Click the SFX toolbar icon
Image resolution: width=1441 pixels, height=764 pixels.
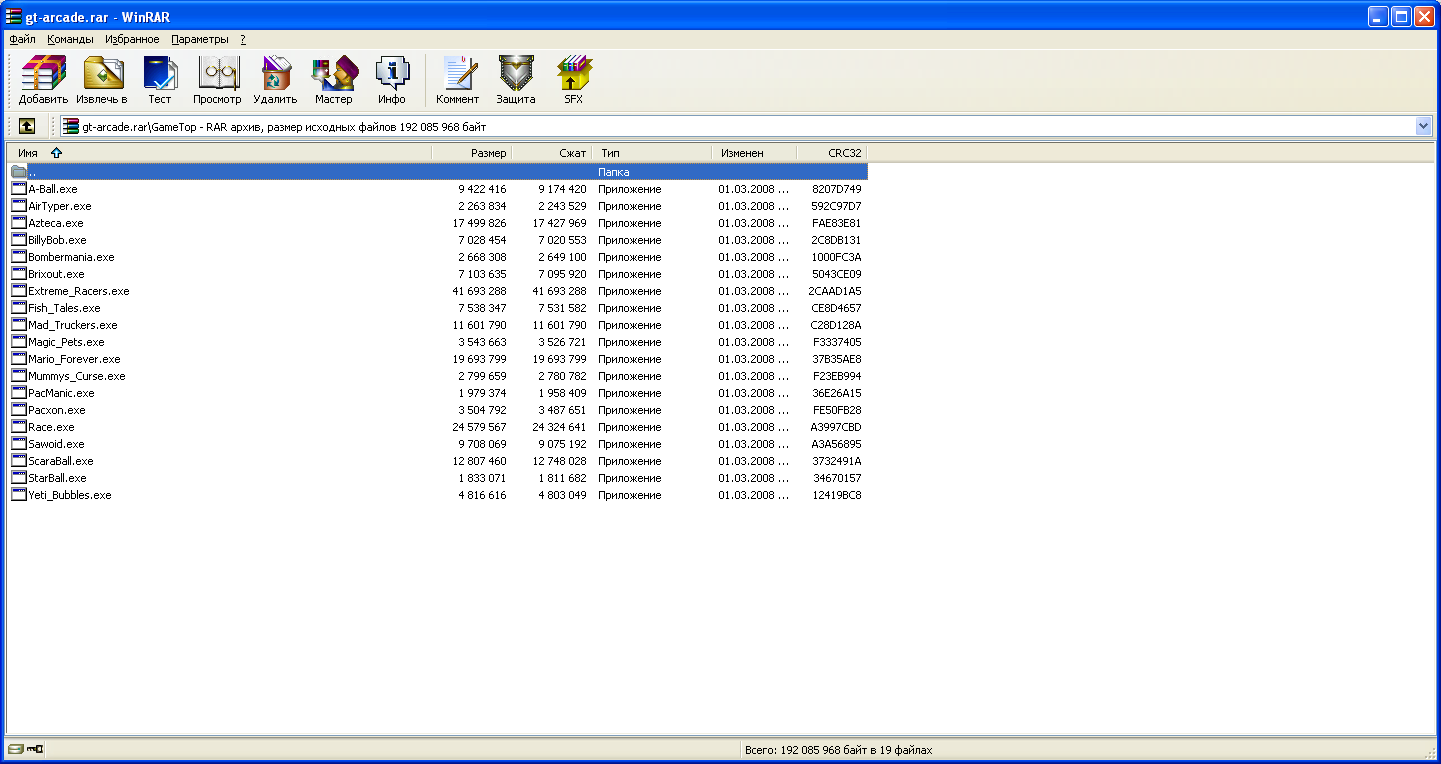[x=573, y=79]
